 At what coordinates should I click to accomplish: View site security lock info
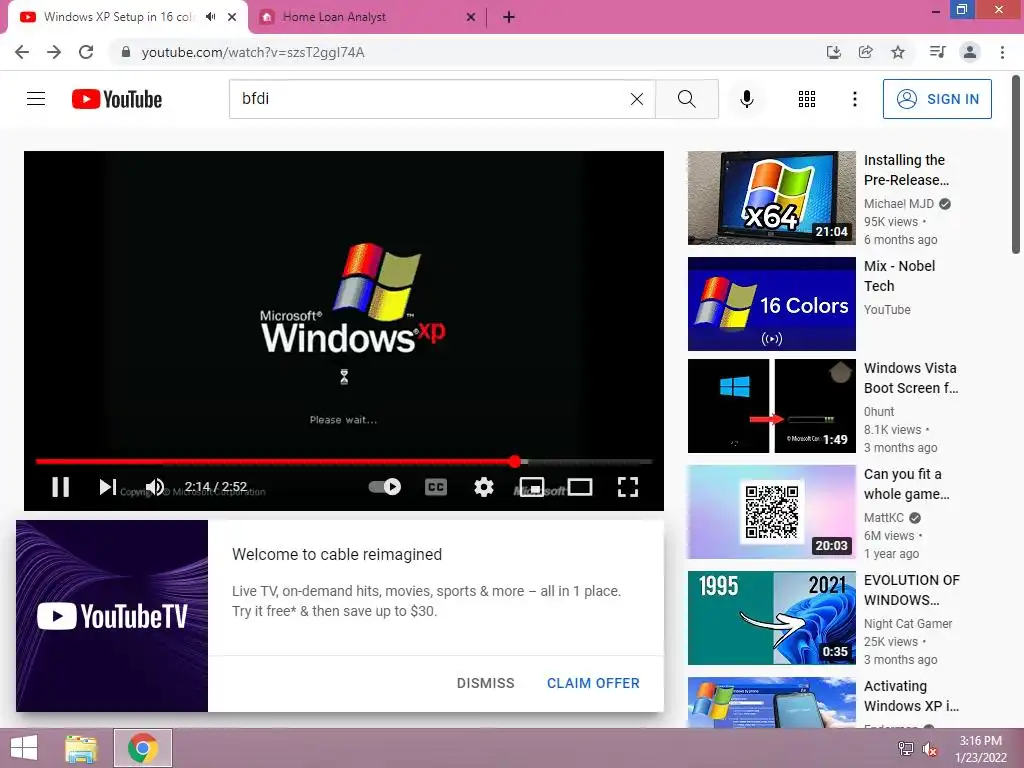[125, 52]
